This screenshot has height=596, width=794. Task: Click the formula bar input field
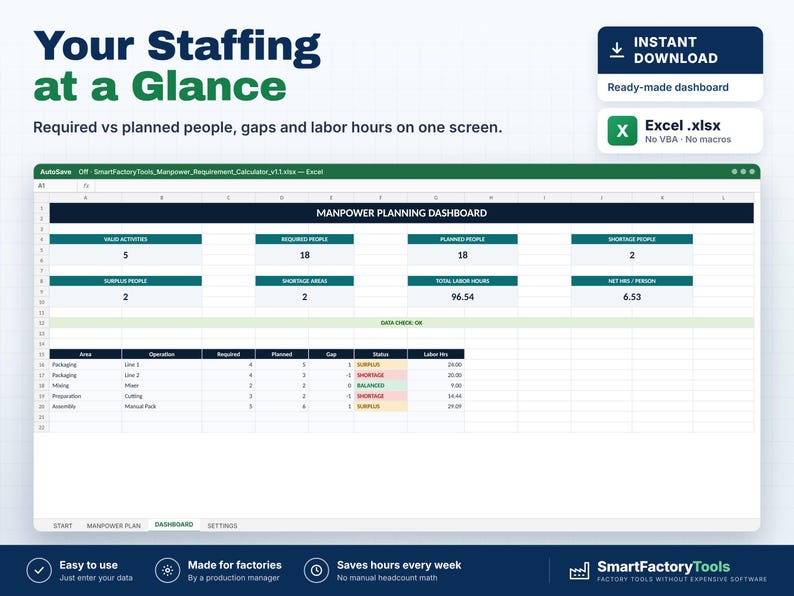[427, 186]
